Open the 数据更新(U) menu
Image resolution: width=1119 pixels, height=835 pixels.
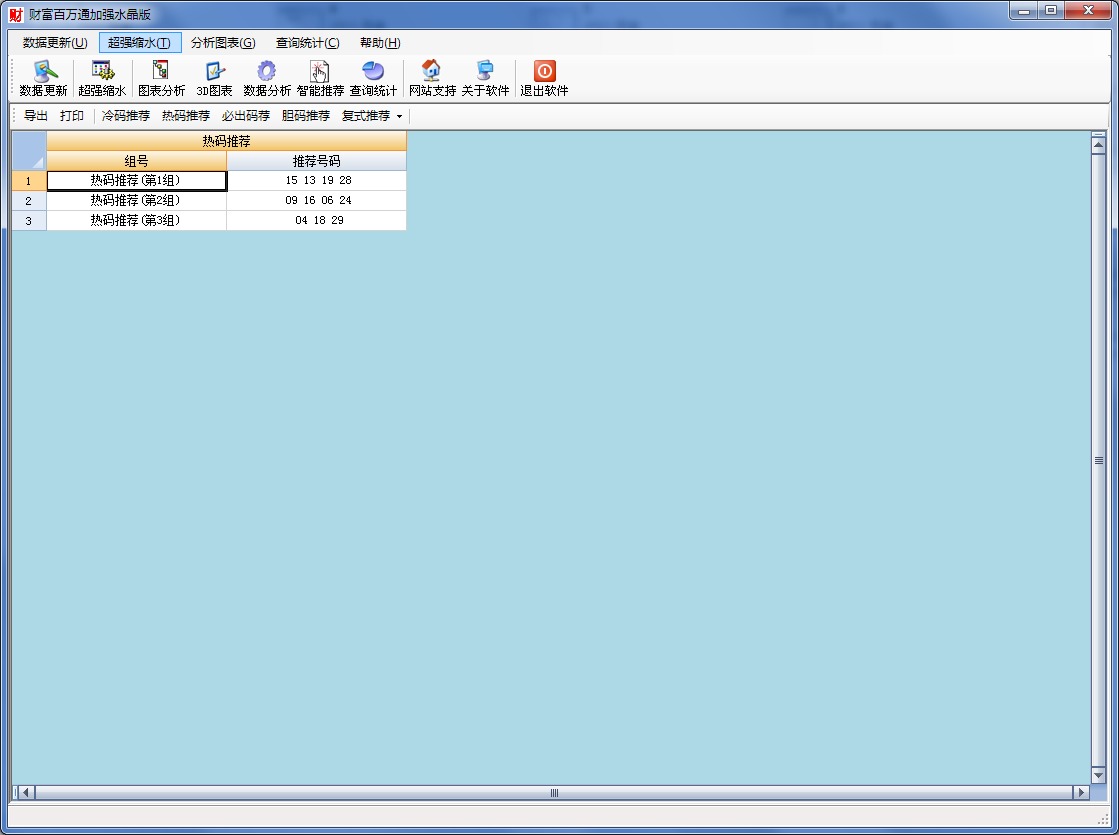point(55,43)
